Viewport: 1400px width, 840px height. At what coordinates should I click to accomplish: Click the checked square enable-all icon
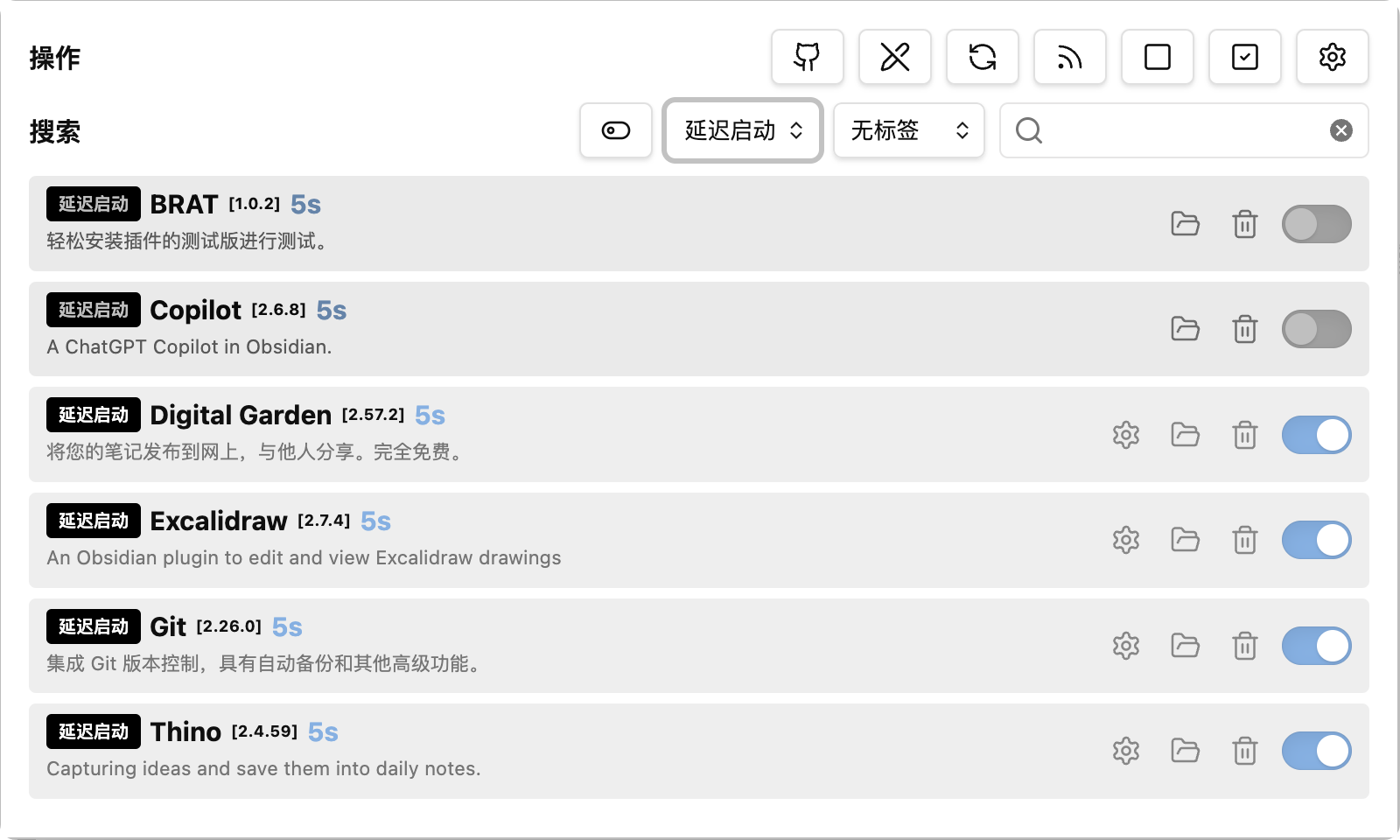(x=1244, y=57)
